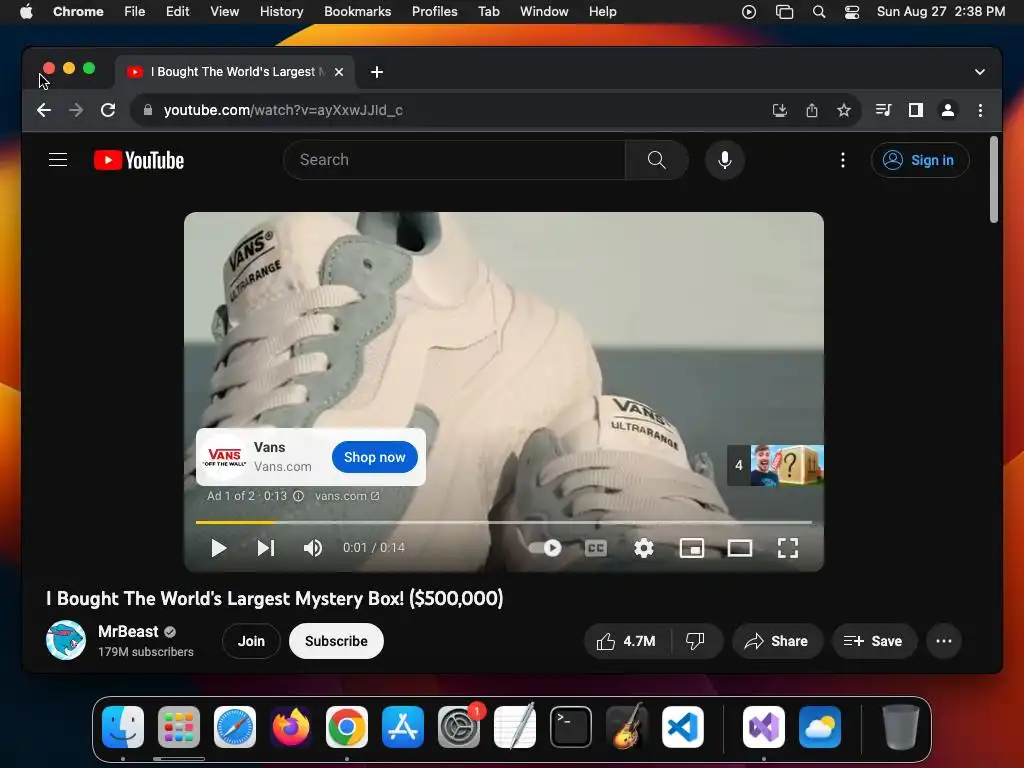
Task: Click the page vertical scrollbar
Action: tap(993, 180)
